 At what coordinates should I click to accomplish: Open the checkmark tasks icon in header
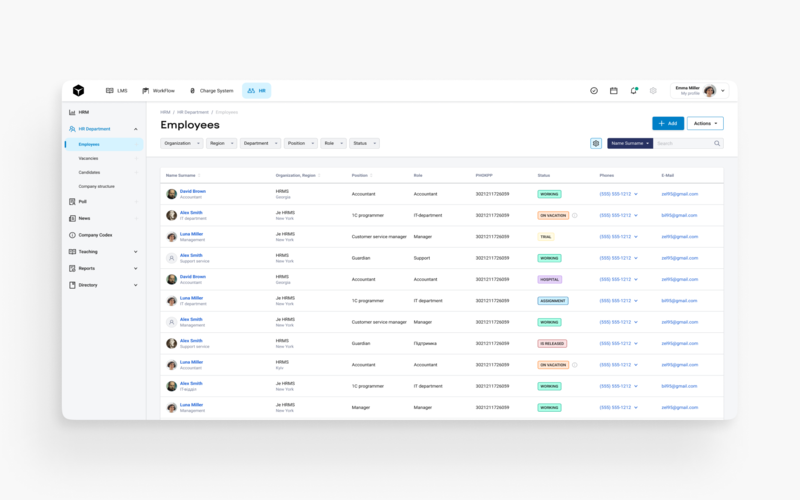coord(594,91)
